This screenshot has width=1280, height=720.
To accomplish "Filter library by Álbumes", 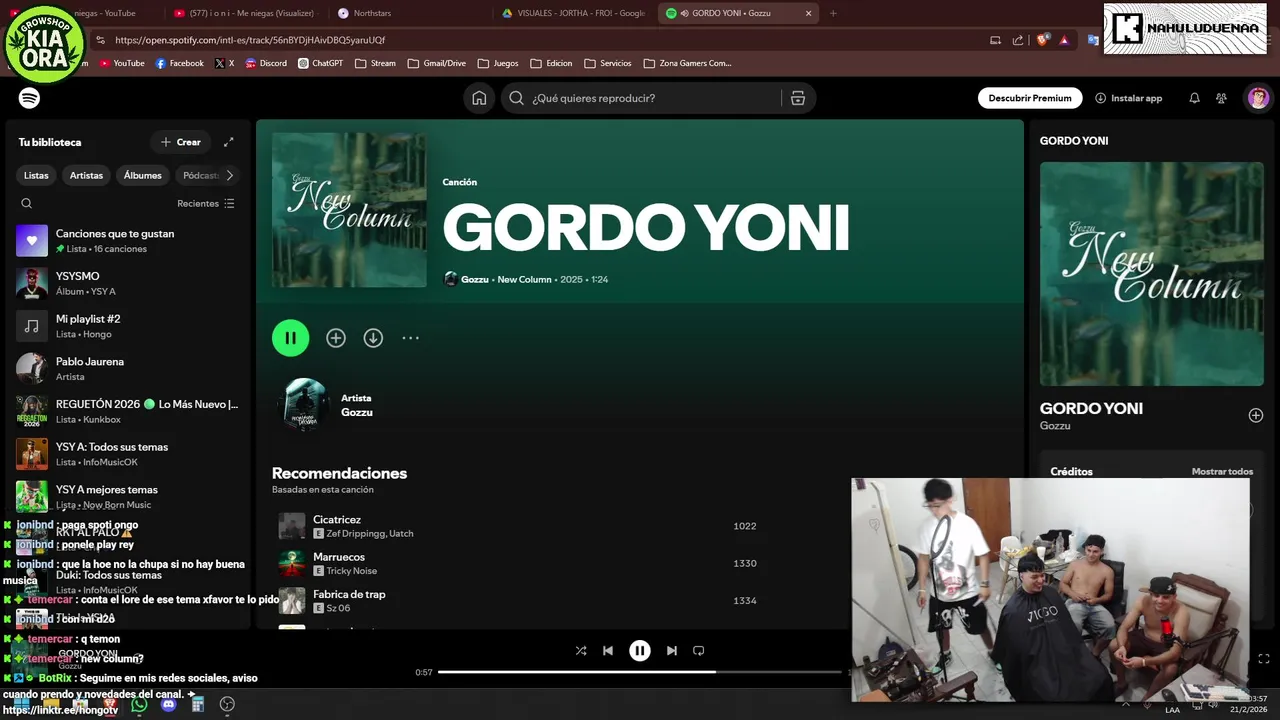I will 143,175.
